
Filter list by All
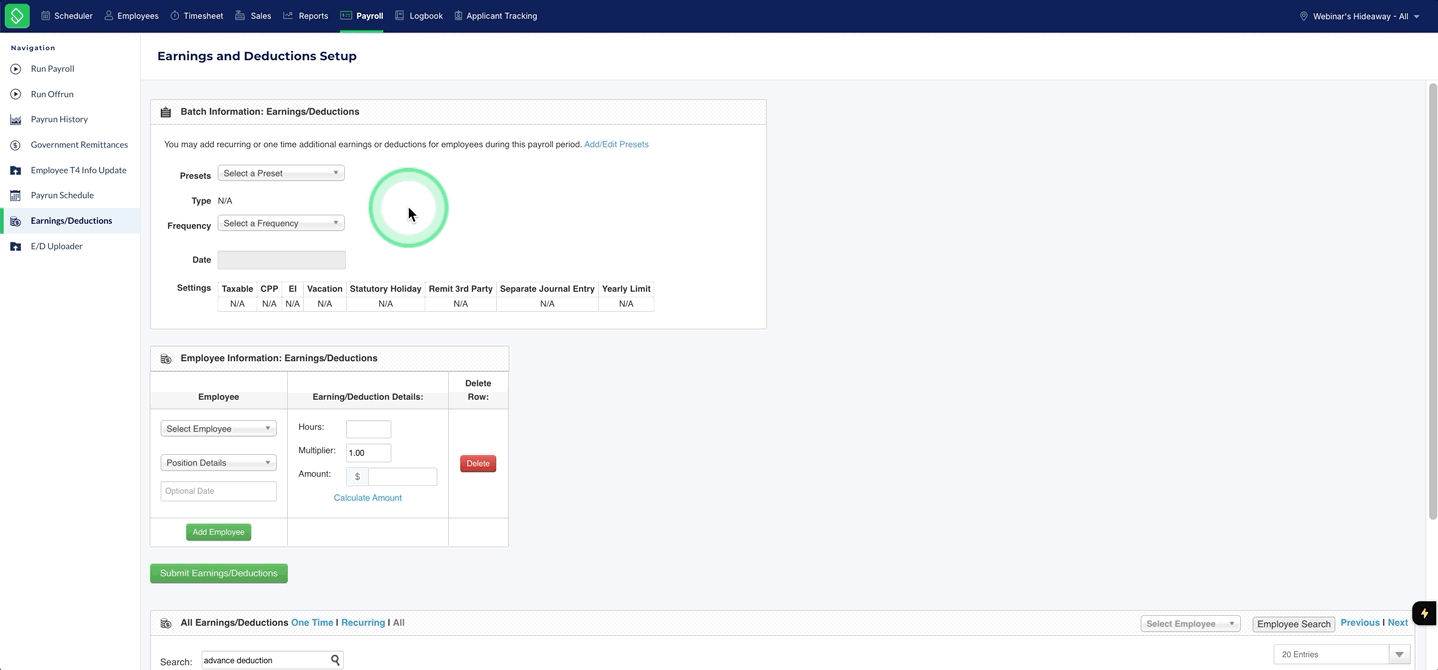pyautogui.click(x=398, y=623)
